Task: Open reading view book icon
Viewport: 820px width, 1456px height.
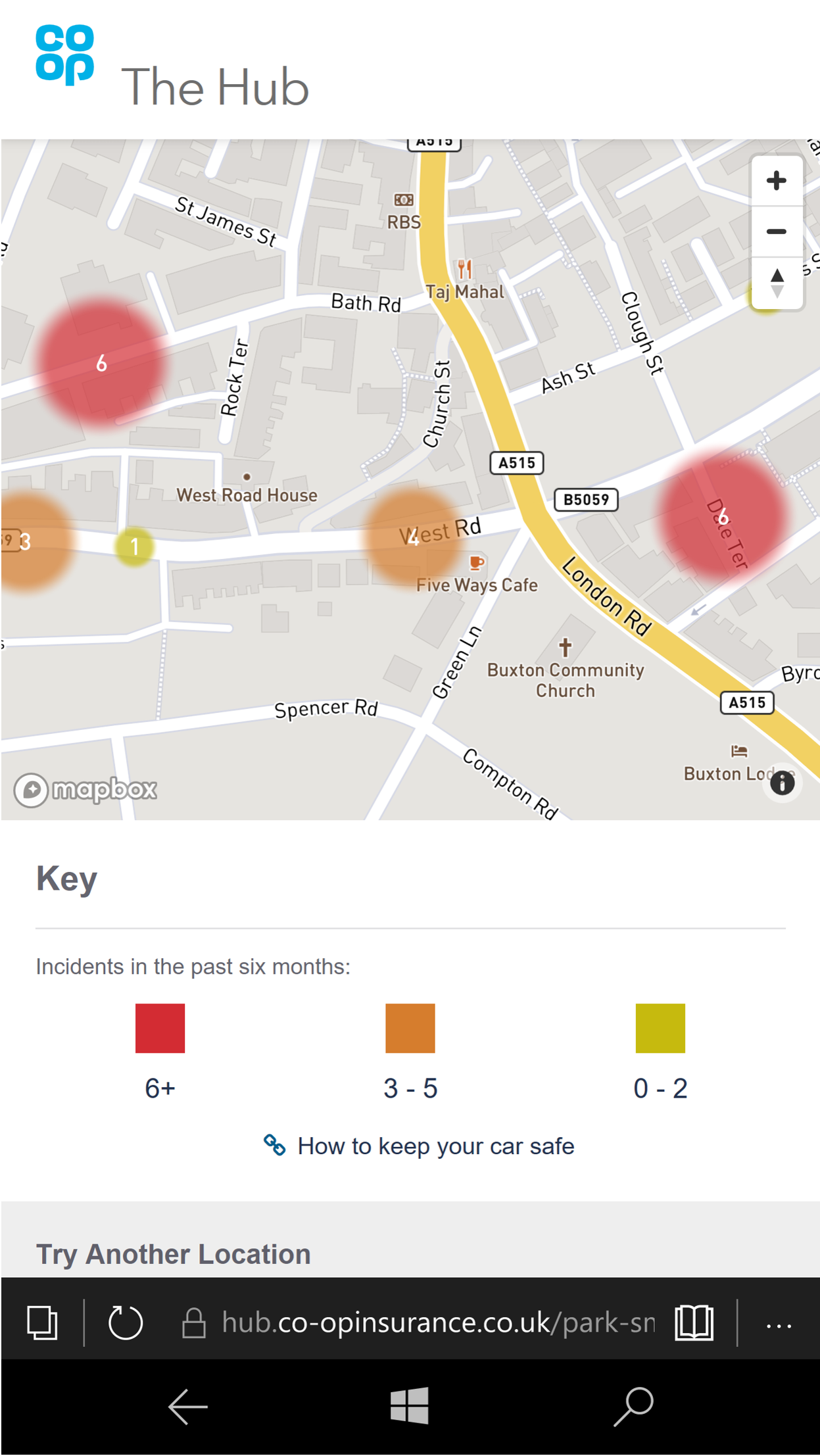Action: 694,1322
